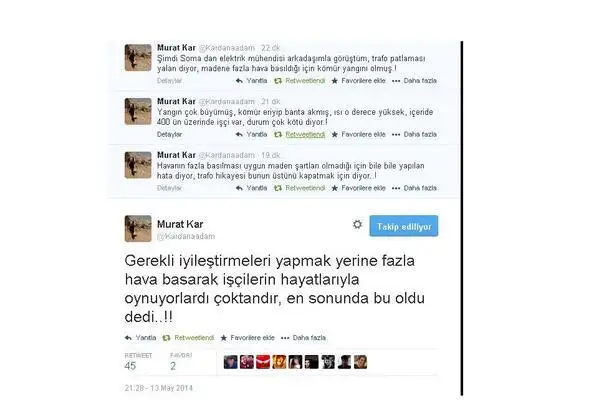
Task: Open the last retweeter avatar in the row
Action: click(x=360, y=362)
